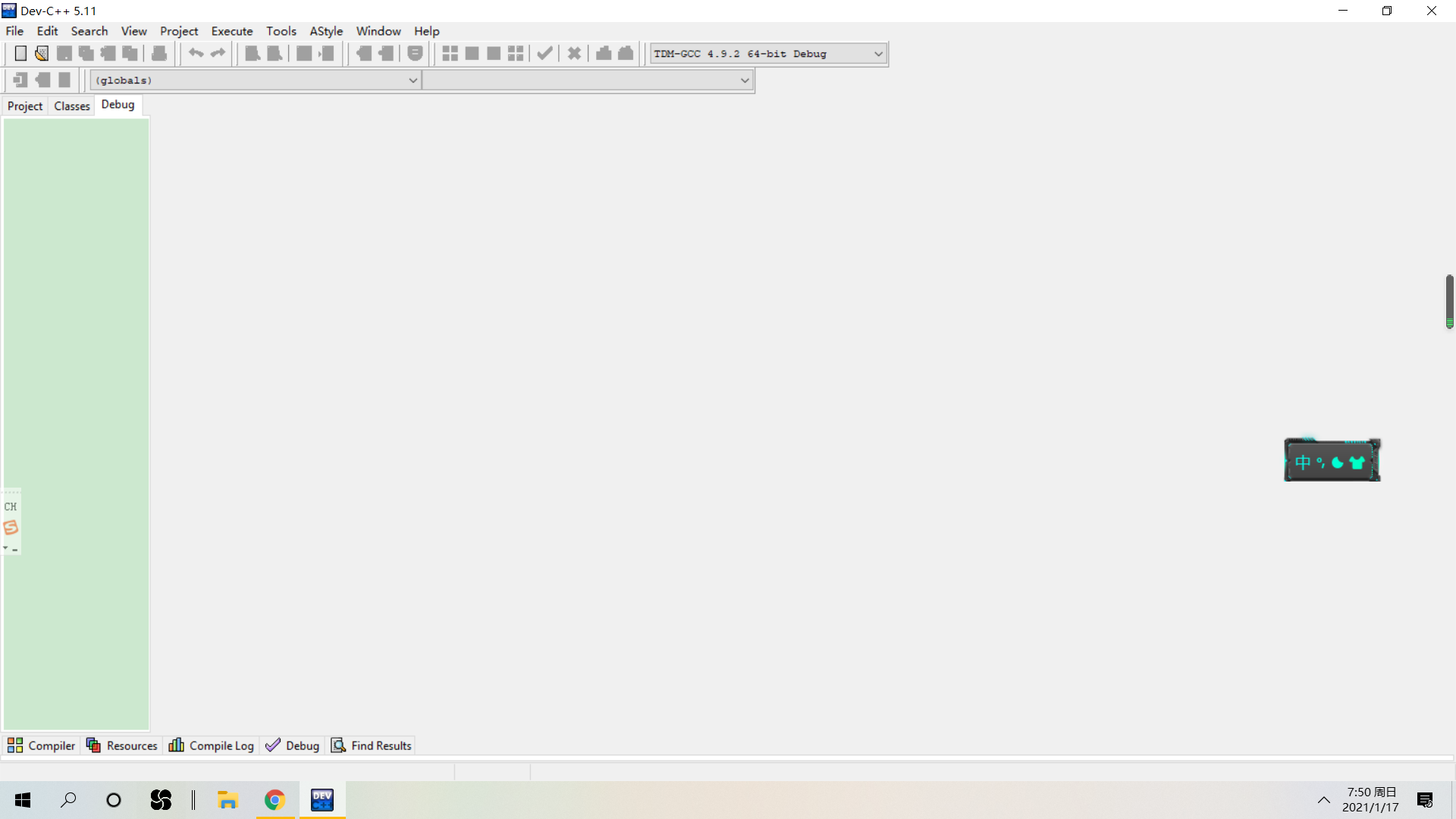Create a new file with the New toolbar icon
This screenshot has width=1456, height=819.
coord(20,53)
